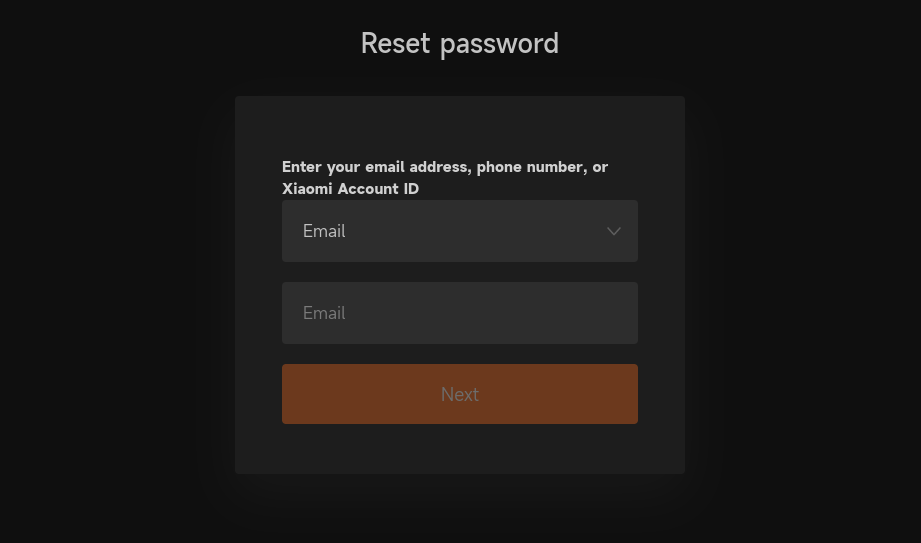This screenshot has height=543, width=921.
Task: Submit the form with Next
Action: click(x=459, y=394)
